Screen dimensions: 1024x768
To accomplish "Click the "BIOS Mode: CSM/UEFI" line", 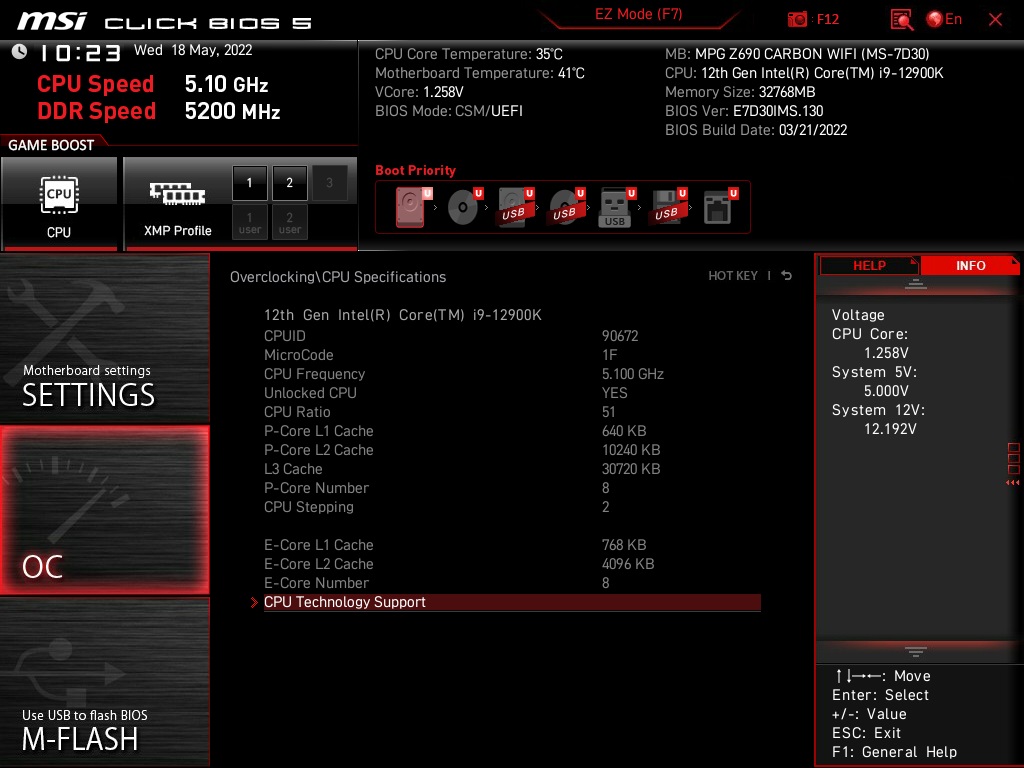I will [x=449, y=111].
